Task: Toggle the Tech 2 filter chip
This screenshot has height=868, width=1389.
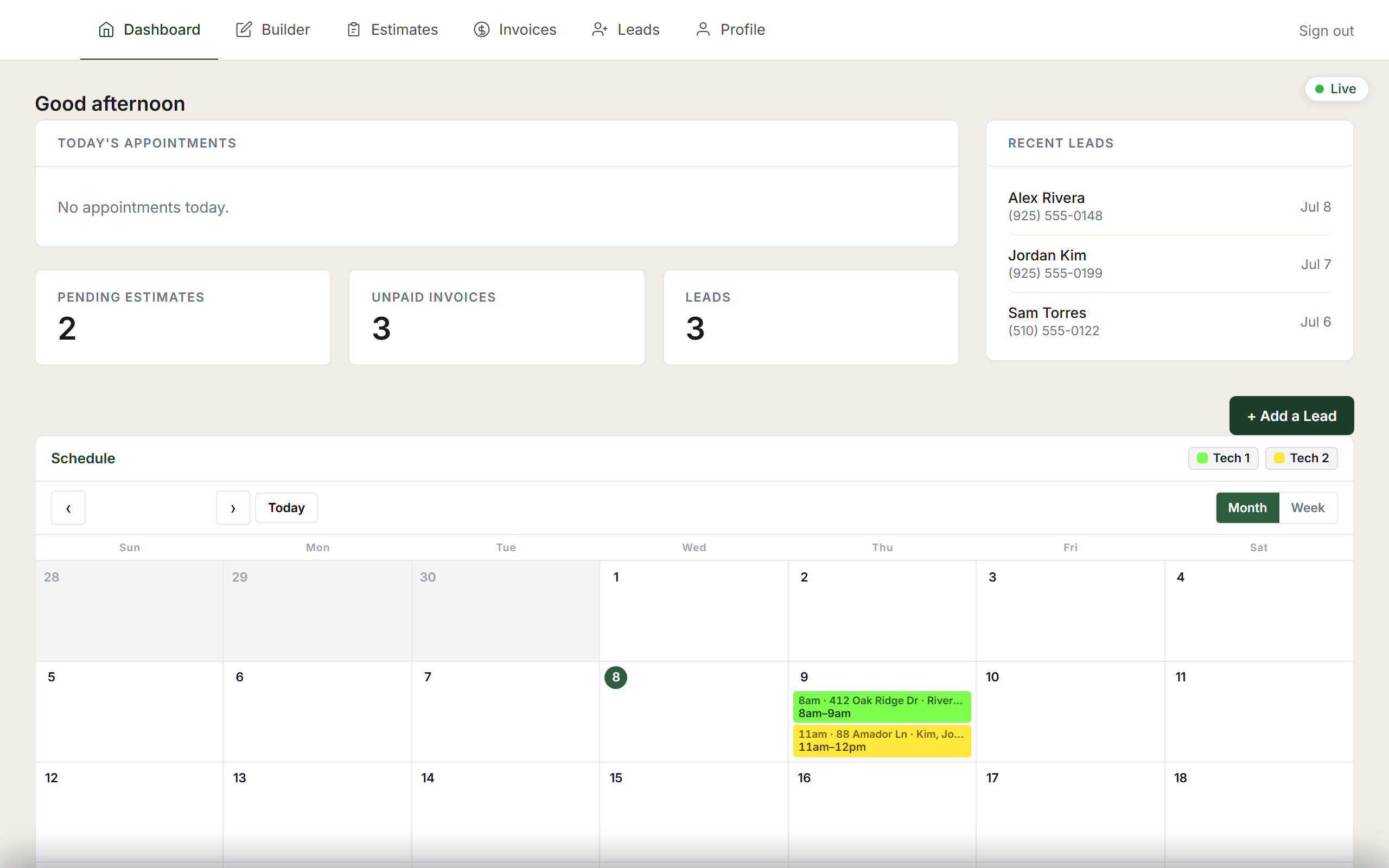Action: (1301, 458)
